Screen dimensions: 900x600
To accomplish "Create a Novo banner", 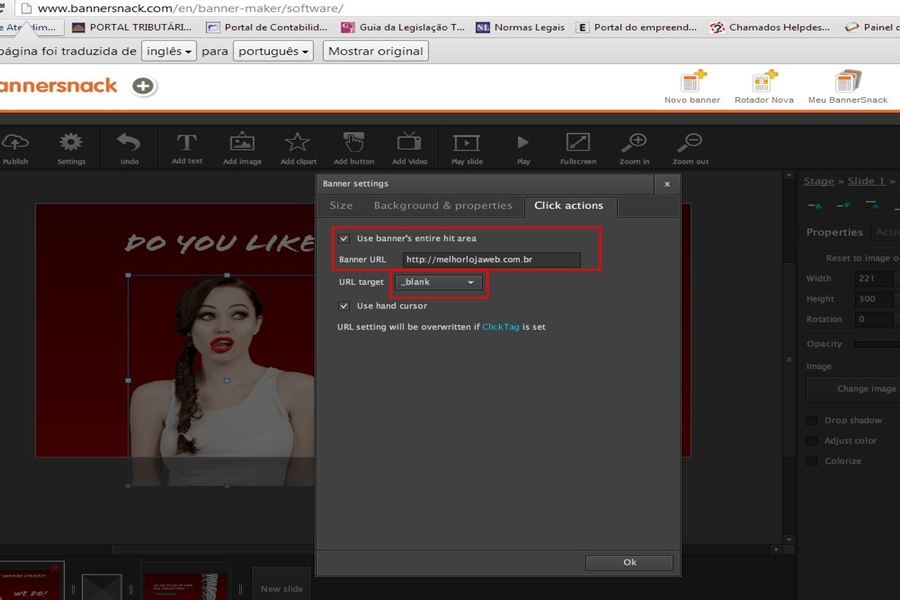I will click(x=692, y=87).
